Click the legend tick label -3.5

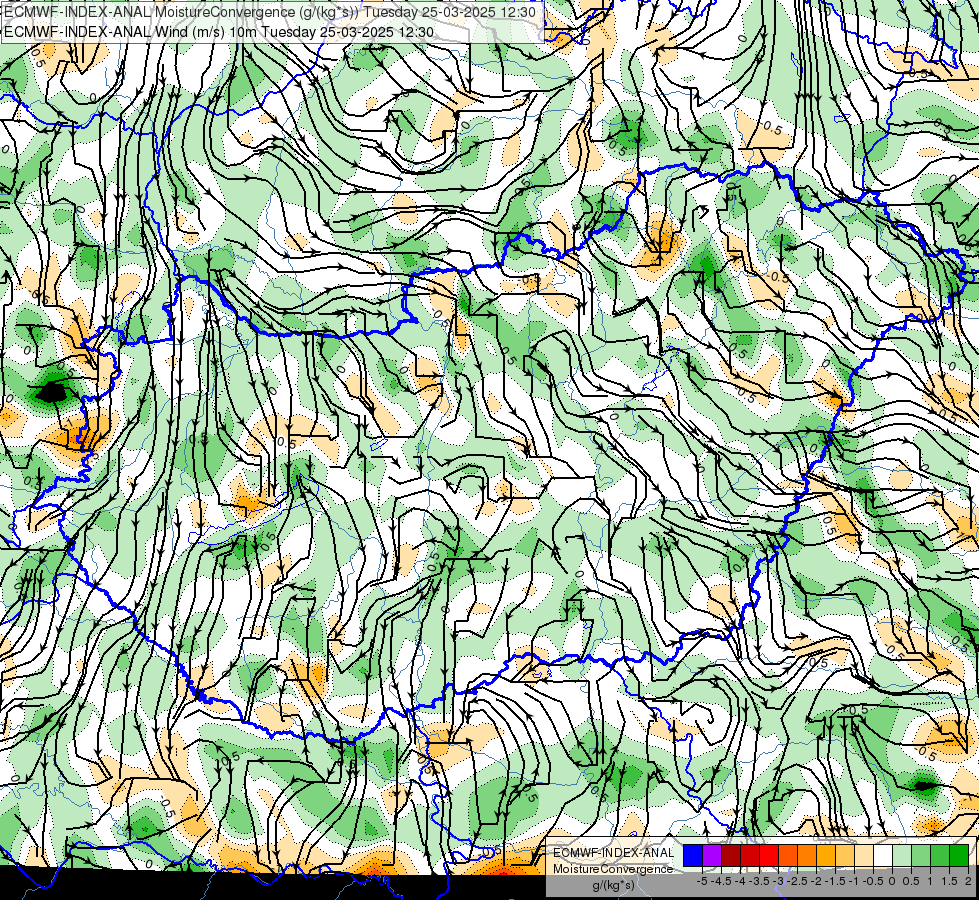760,881
